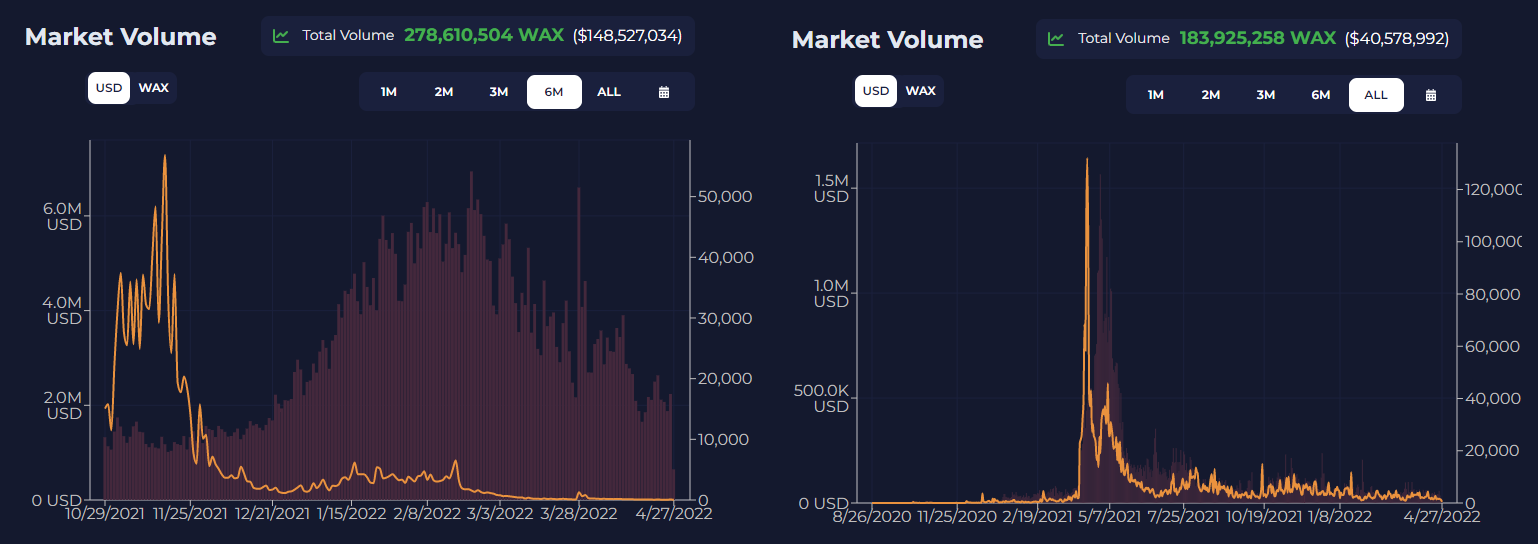Click the 278,610,504 WAX total volume value

coord(484,35)
